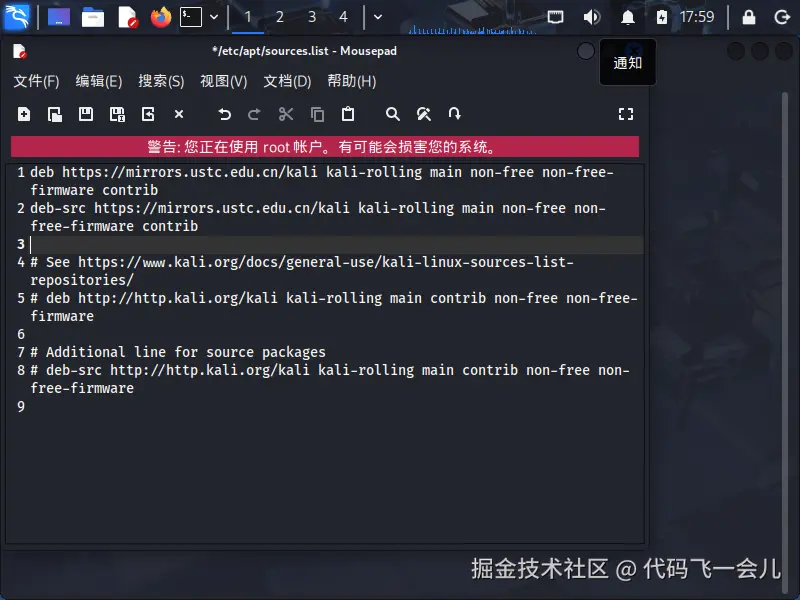
Task: Open the file manager from the panel
Action: pos(92,17)
